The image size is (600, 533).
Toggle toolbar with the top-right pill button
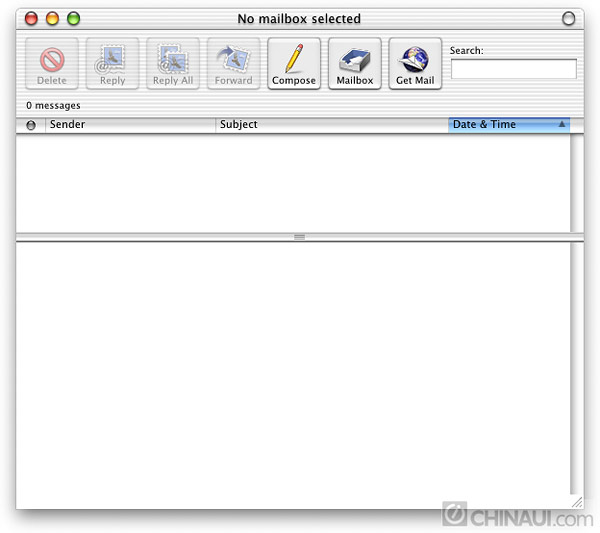(569, 18)
